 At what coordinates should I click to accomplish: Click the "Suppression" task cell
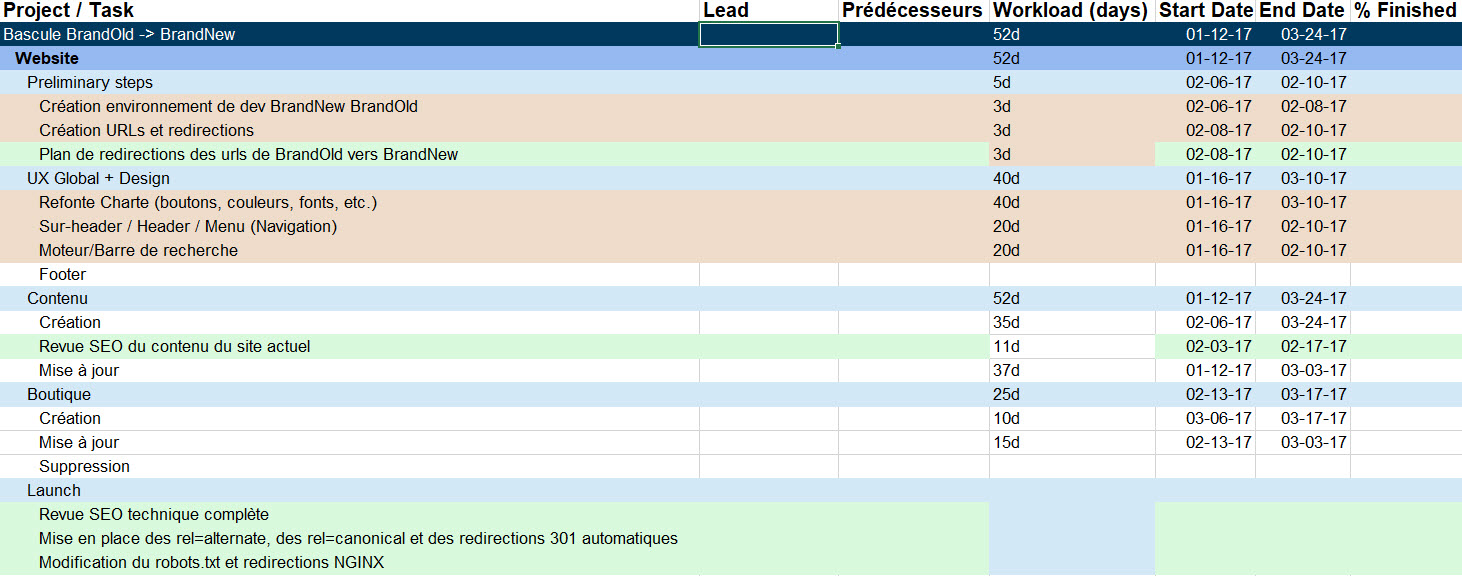pyautogui.click(x=84, y=466)
